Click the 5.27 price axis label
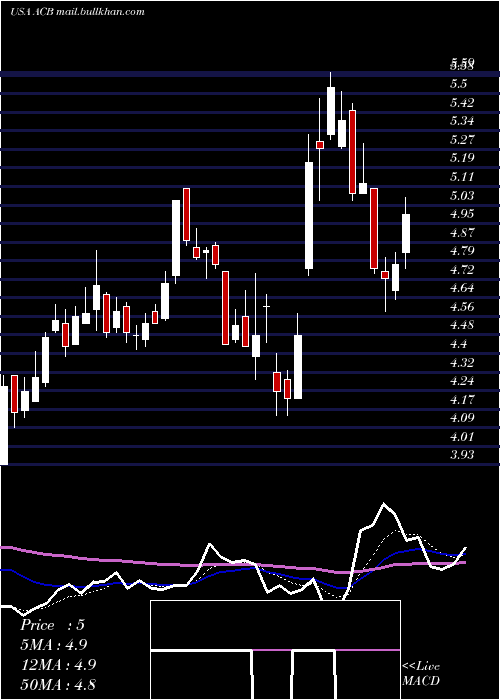The width and height of the screenshot is (500, 700). [462, 140]
